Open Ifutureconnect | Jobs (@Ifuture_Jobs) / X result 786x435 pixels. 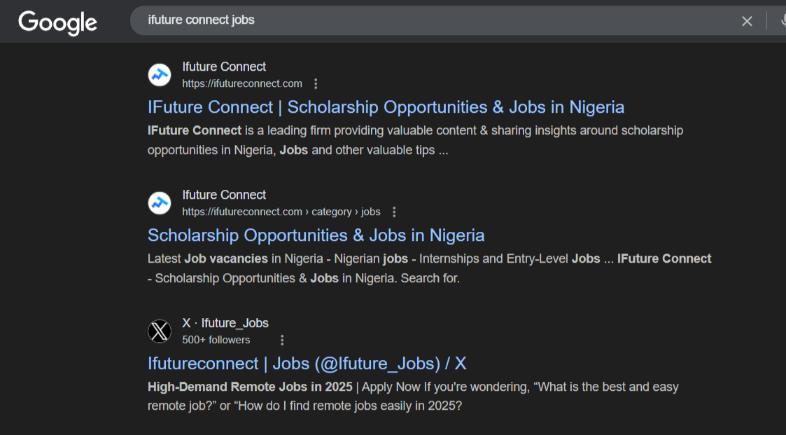307,363
